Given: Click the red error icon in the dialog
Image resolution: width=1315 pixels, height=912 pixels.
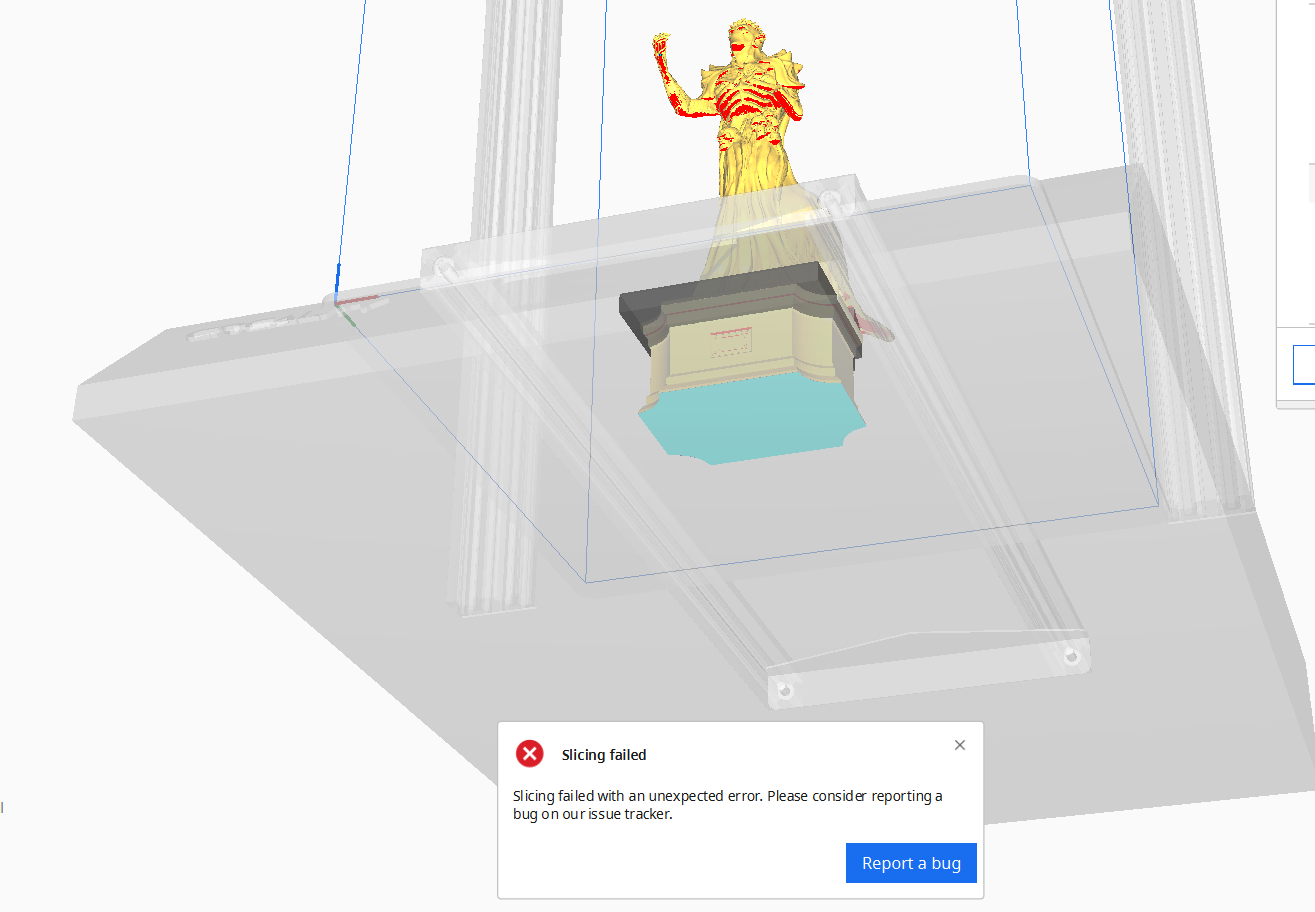Looking at the screenshot, I should [530, 754].
